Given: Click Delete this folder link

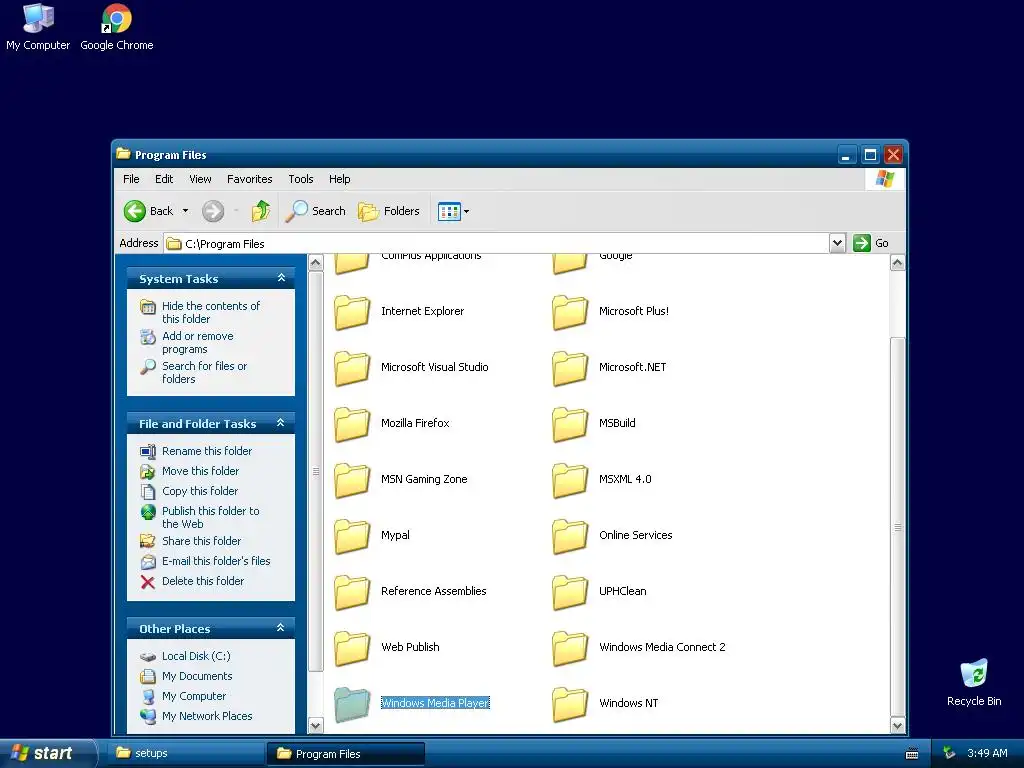Looking at the screenshot, I should coord(202,581).
